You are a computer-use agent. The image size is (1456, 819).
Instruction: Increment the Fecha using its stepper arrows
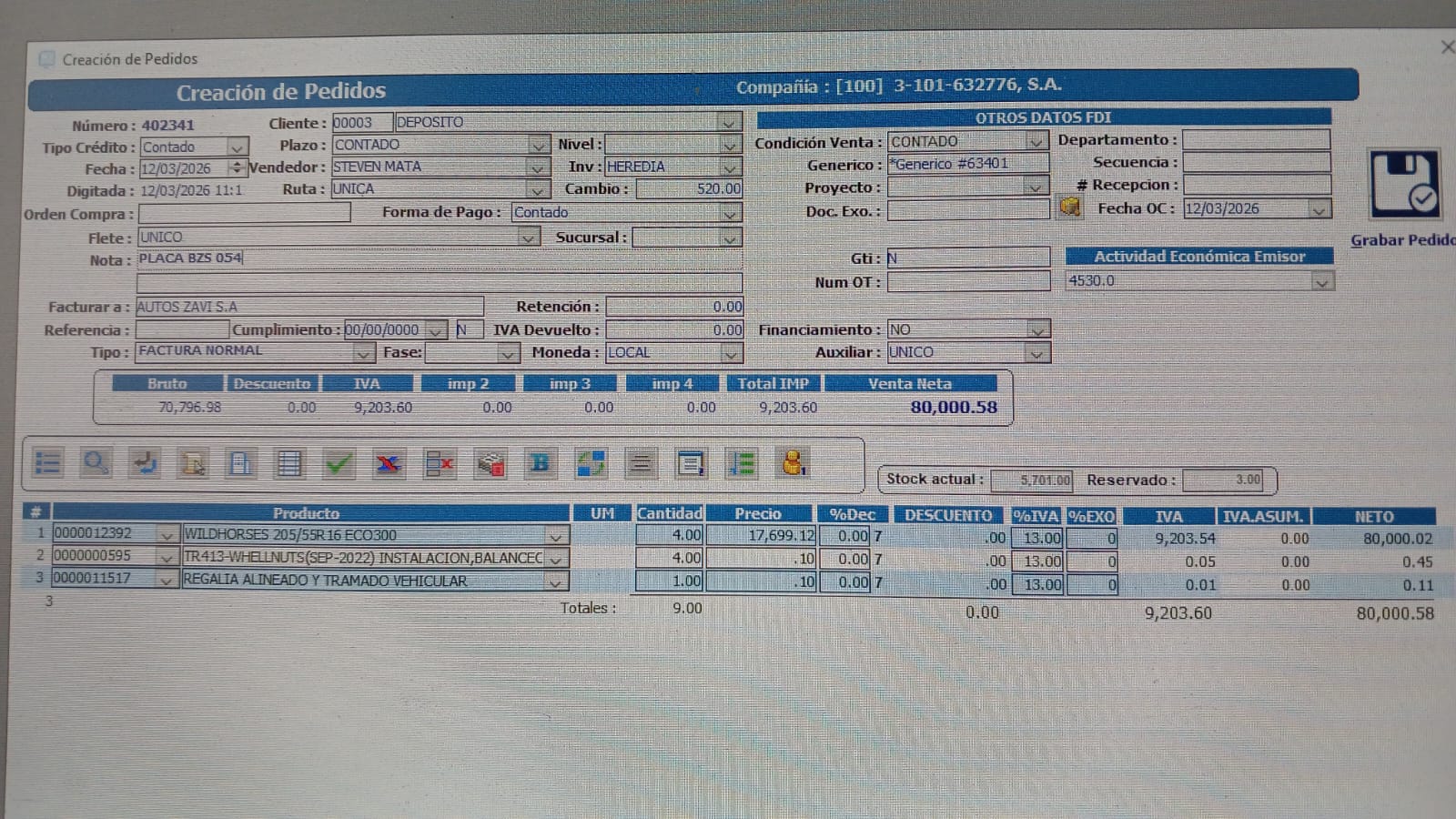point(235,165)
